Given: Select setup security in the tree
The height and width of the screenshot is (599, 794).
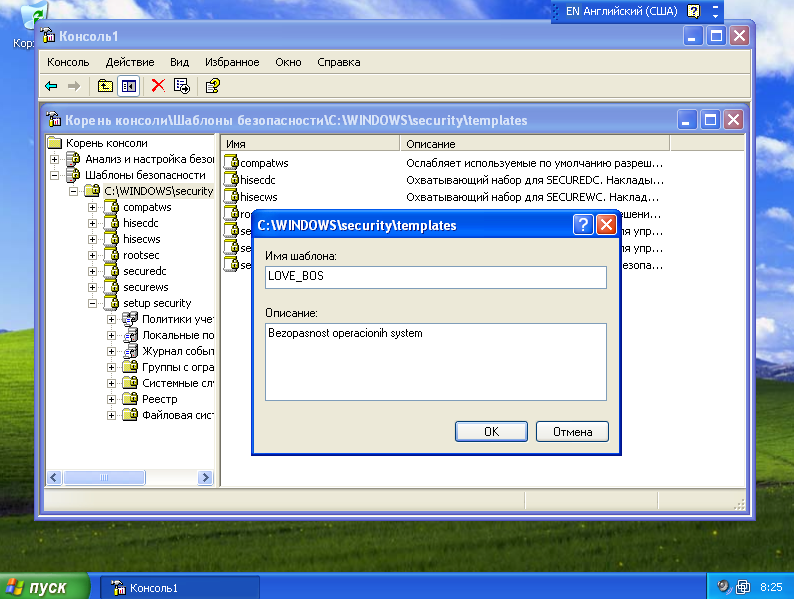Looking at the screenshot, I should (157, 303).
